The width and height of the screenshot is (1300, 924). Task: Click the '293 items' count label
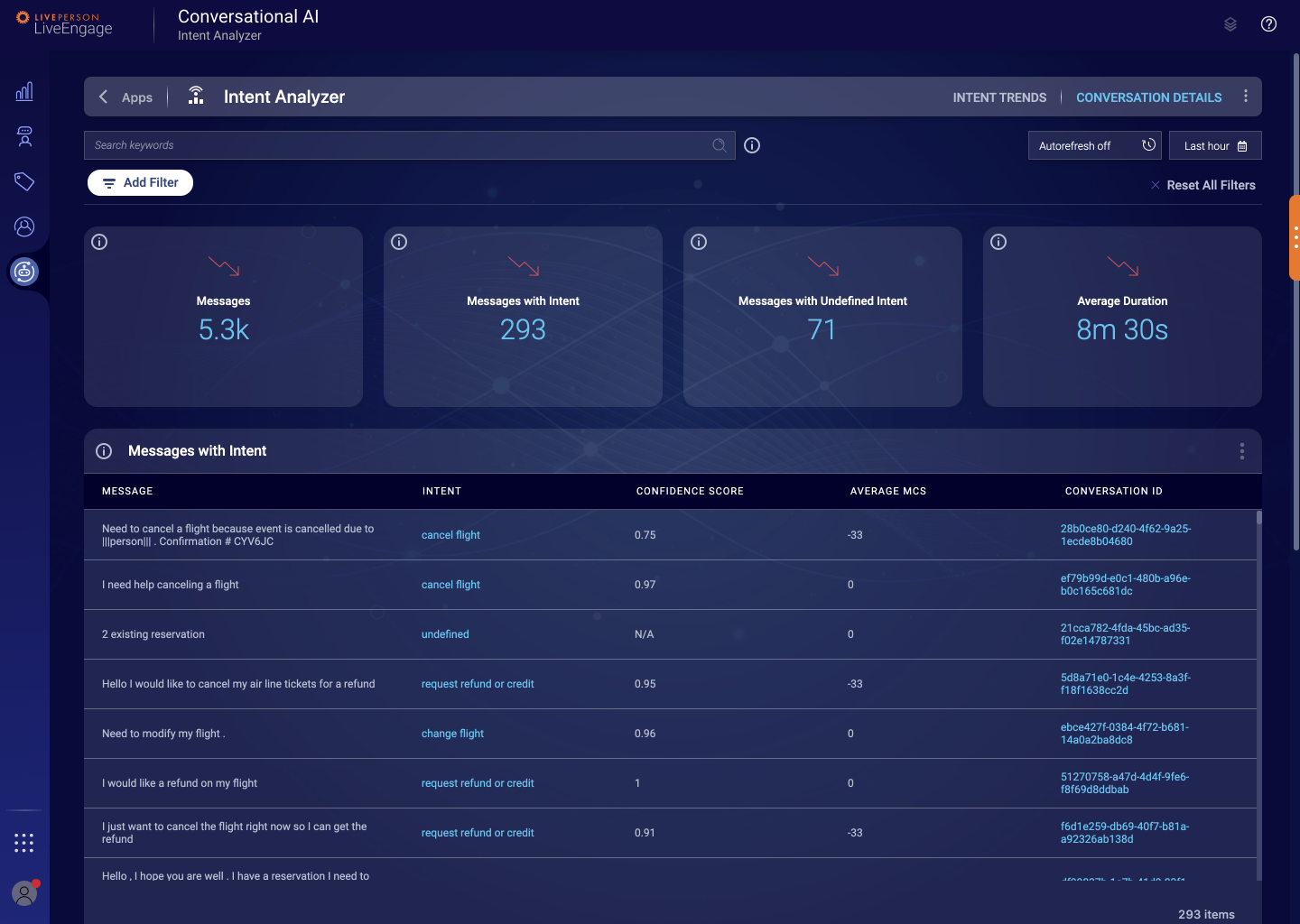point(1206,914)
